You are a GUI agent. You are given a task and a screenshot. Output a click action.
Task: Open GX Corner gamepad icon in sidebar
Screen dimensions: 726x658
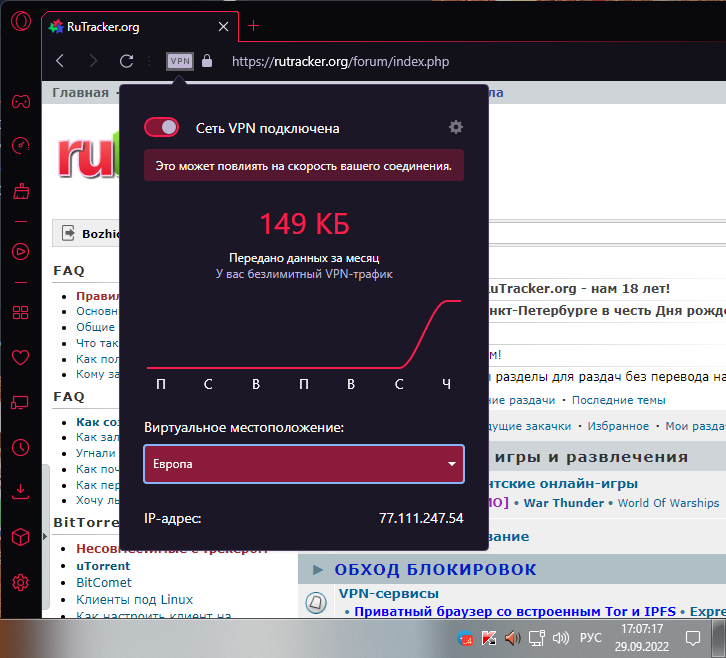21,101
